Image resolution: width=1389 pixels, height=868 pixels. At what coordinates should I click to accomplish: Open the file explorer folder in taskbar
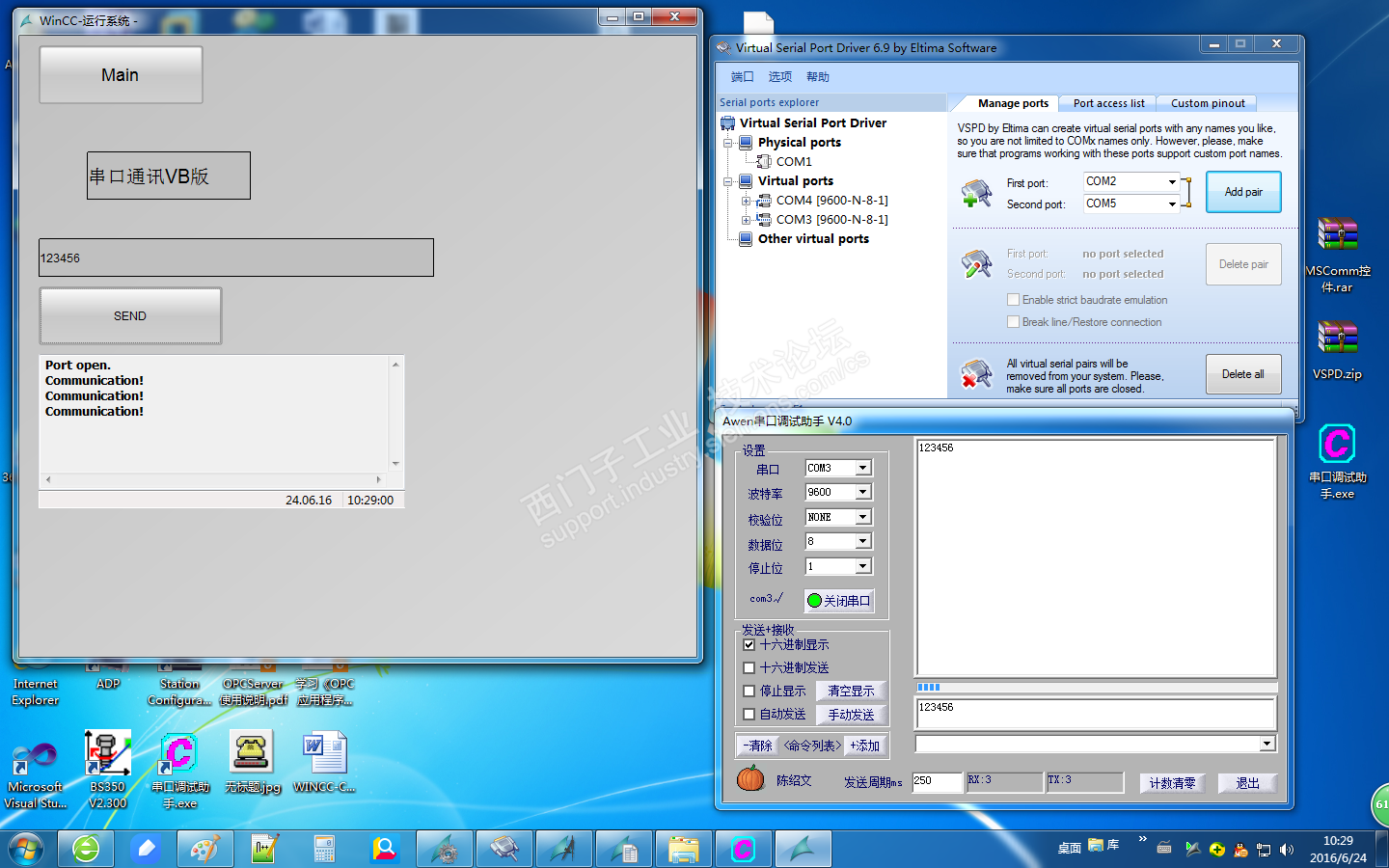(x=683, y=849)
